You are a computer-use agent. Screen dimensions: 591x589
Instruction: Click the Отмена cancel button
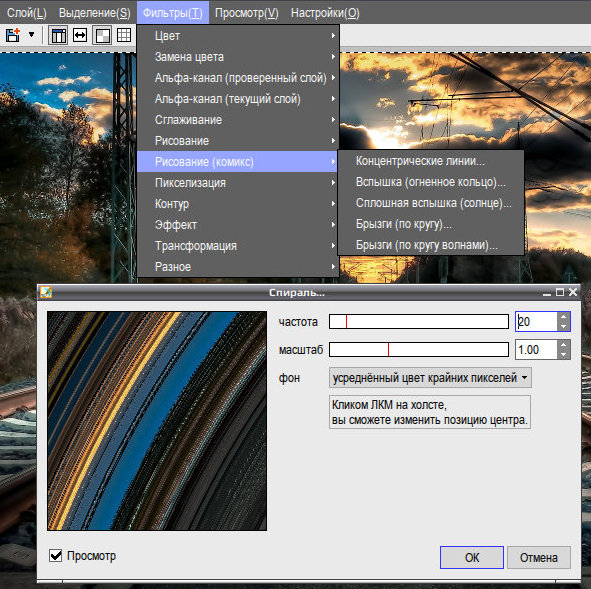point(539,557)
